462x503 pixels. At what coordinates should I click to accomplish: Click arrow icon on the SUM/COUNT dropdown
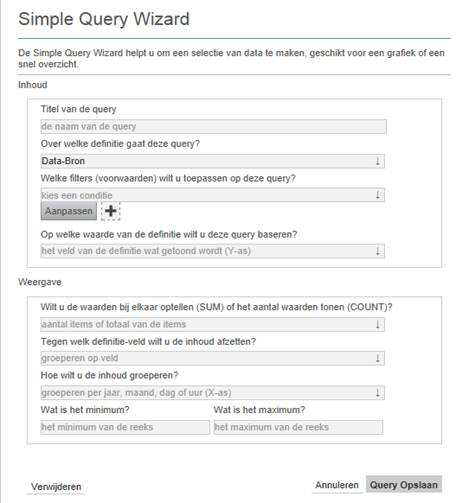(x=378, y=324)
